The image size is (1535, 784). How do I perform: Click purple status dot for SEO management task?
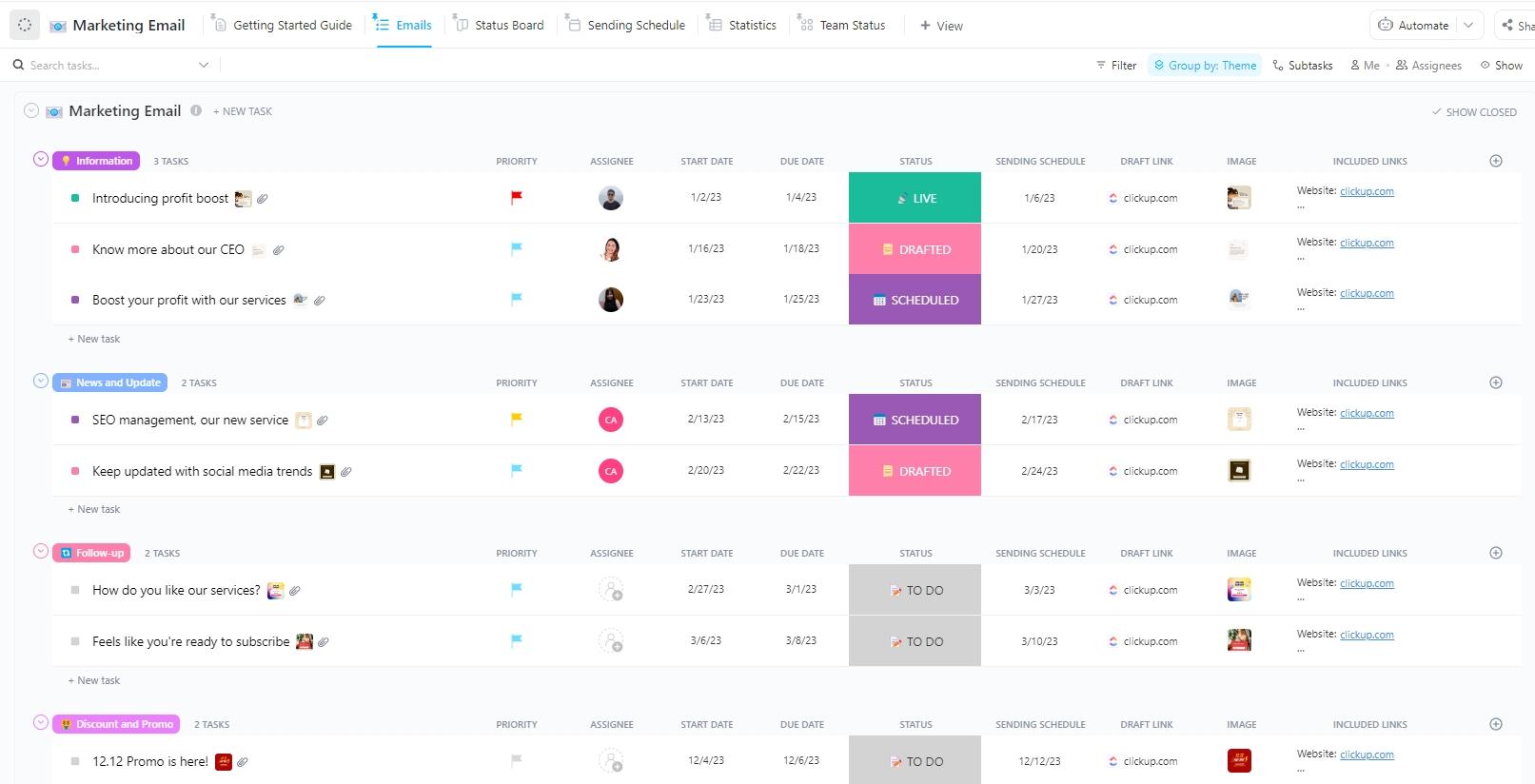pos(75,420)
